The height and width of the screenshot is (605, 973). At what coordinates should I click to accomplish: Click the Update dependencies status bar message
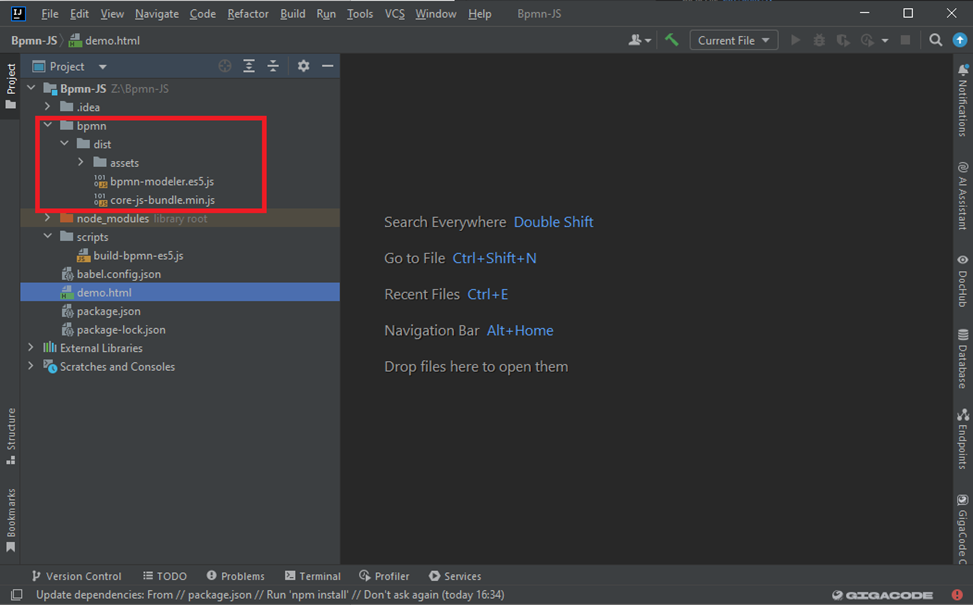click(x=270, y=595)
